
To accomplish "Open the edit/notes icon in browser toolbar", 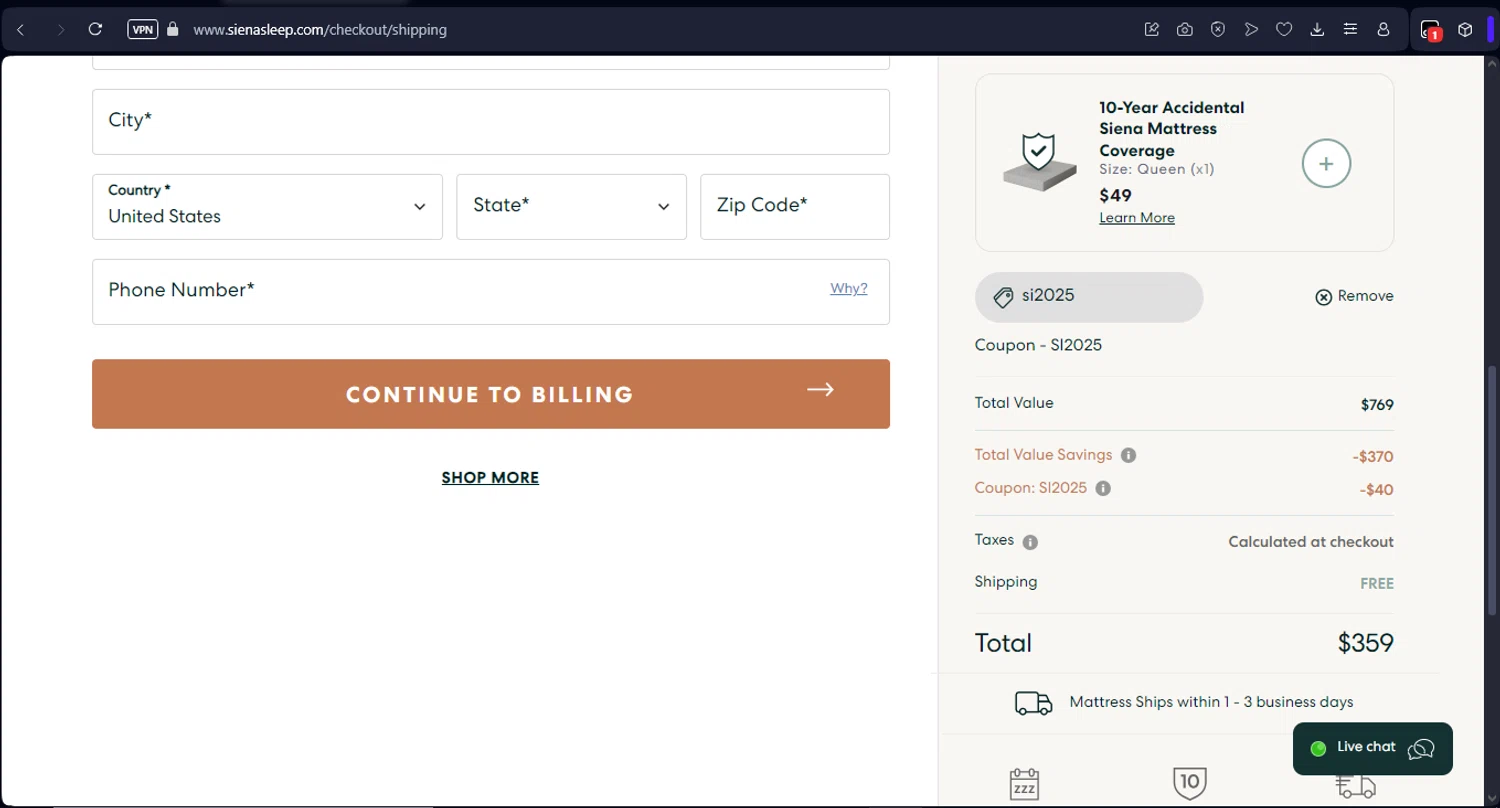I will [1152, 29].
